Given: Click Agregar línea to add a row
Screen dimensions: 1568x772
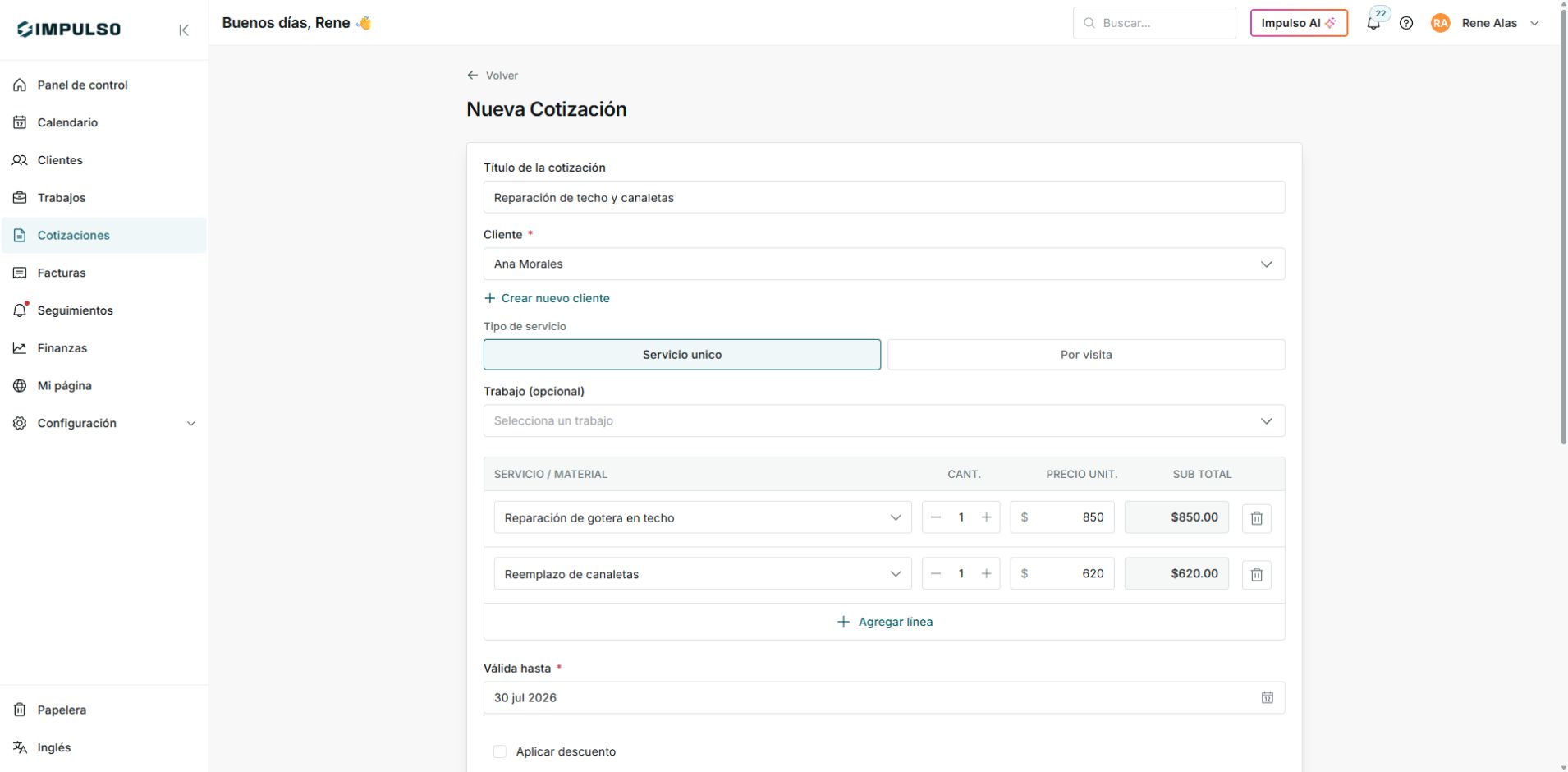Looking at the screenshot, I should pos(884,622).
